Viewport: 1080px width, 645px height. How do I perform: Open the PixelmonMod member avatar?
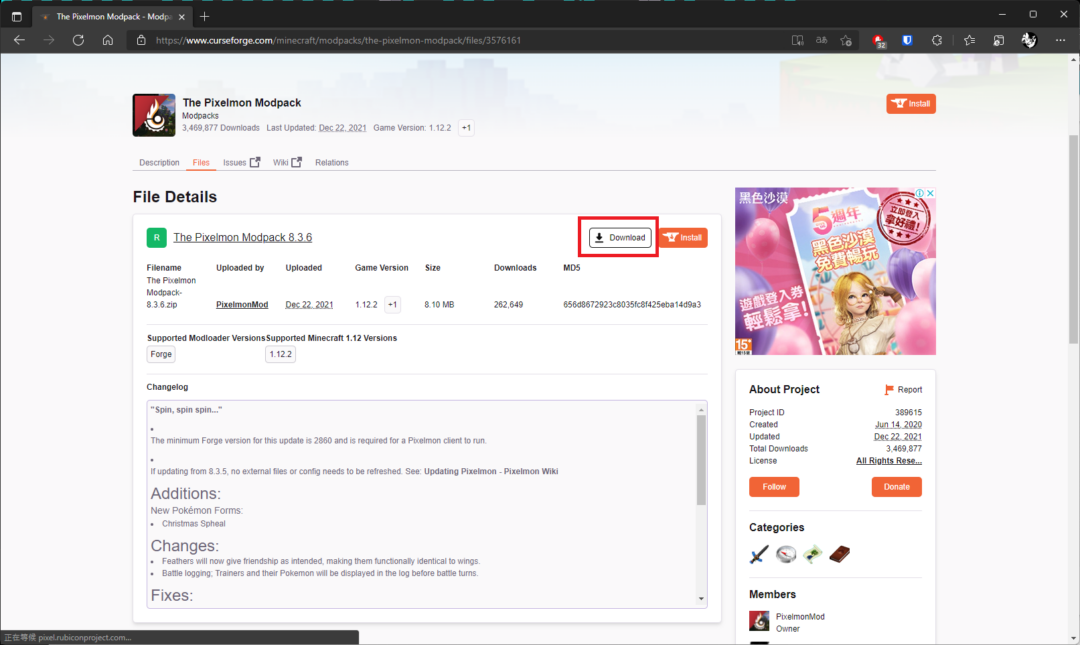[x=759, y=621]
